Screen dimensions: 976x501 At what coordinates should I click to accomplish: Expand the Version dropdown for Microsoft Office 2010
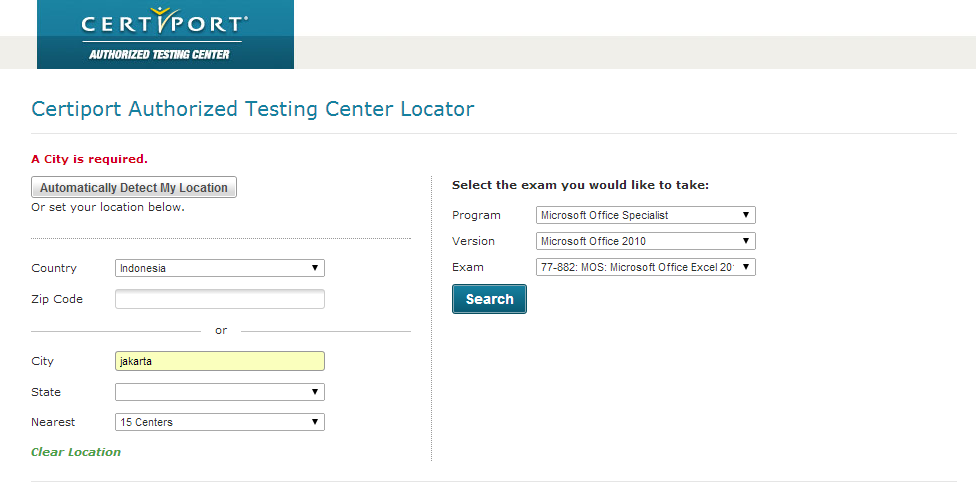[x=646, y=241]
